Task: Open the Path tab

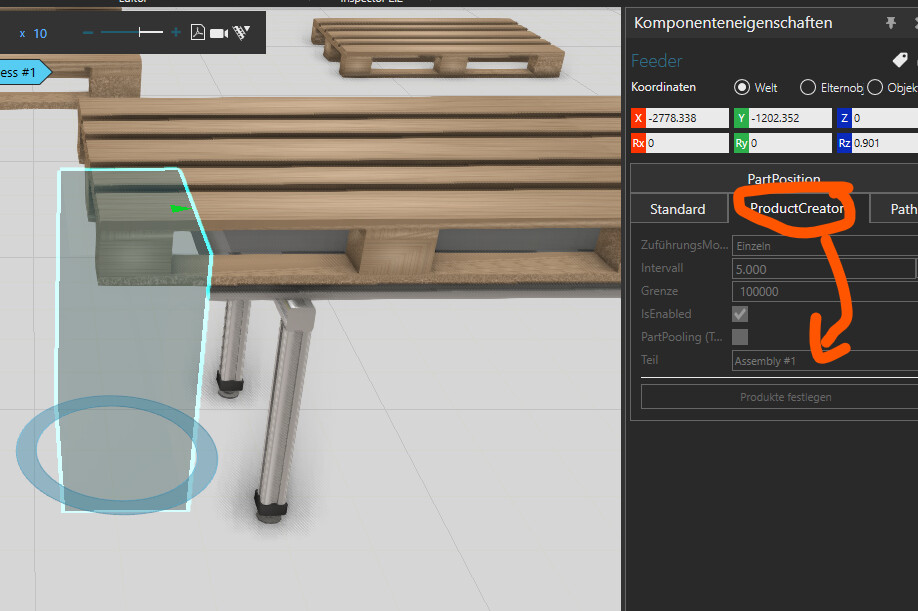Action: tap(896, 209)
